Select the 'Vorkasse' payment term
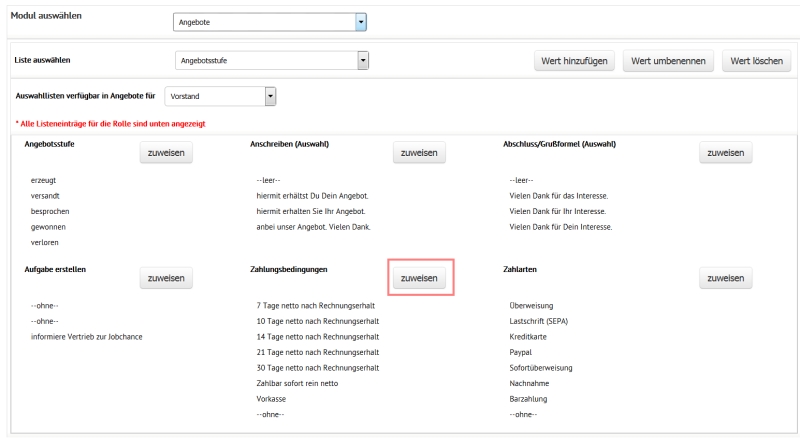800x442 pixels. click(x=273, y=398)
